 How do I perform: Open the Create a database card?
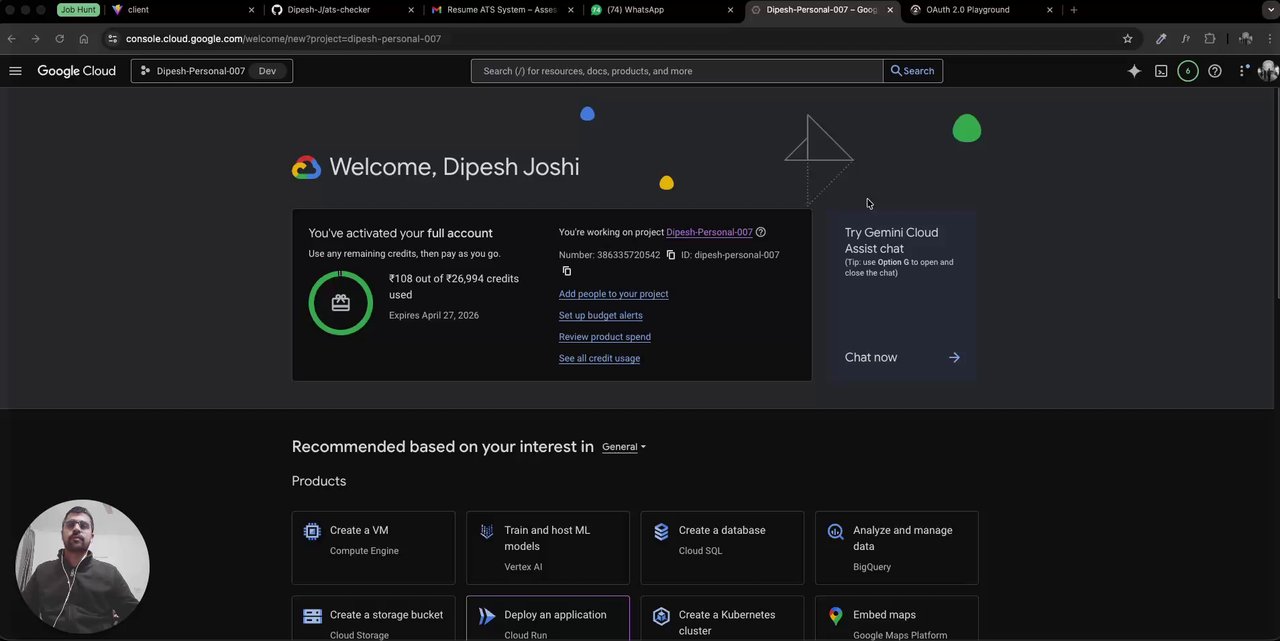coord(722,548)
